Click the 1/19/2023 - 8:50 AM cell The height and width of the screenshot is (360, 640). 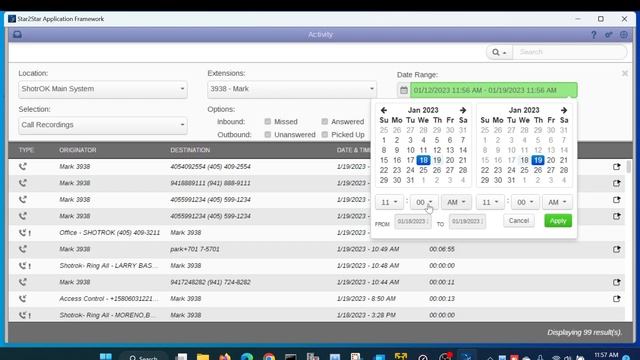[366, 299]
